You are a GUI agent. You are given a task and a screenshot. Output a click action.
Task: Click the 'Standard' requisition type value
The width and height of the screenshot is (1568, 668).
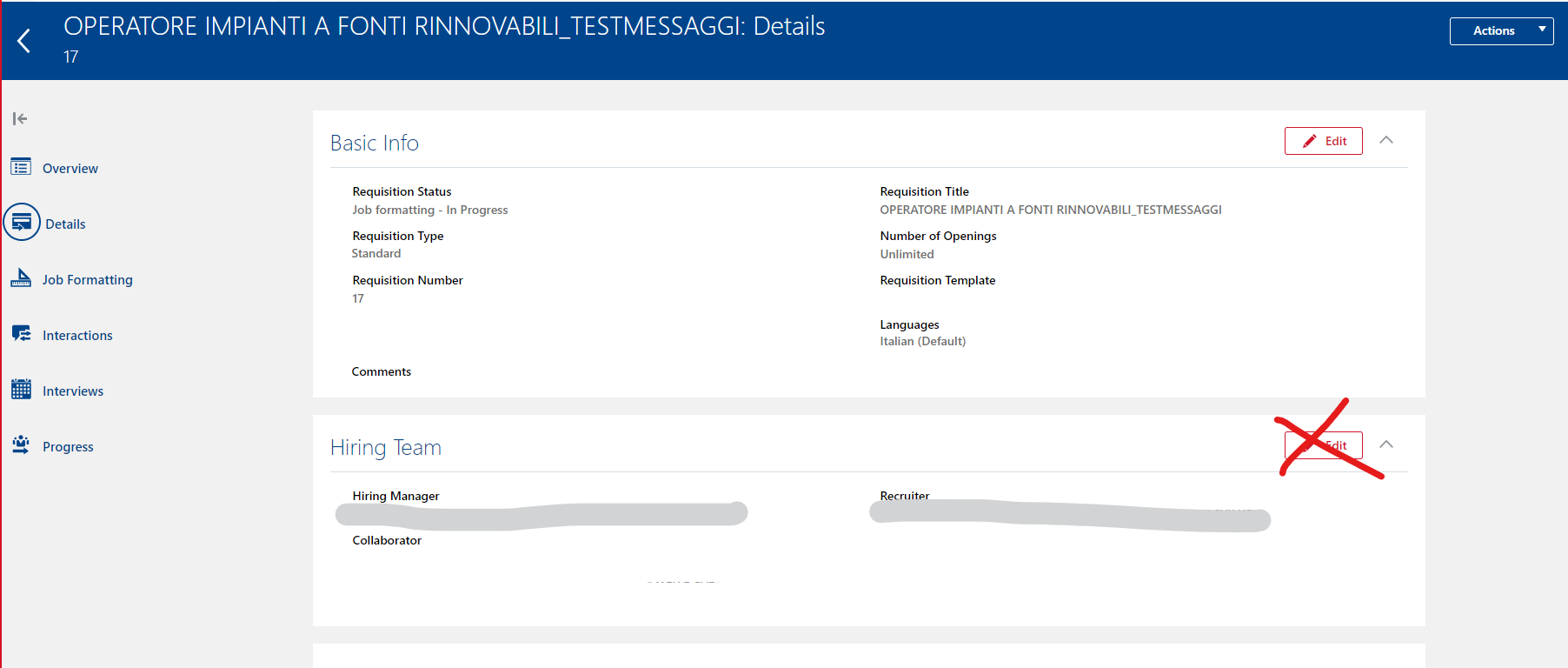pos(376,253)
